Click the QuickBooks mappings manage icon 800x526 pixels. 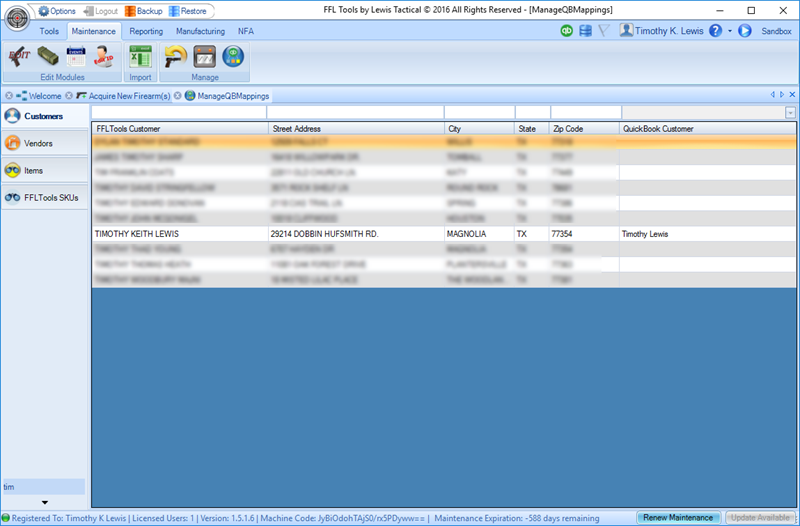point(233,56)
